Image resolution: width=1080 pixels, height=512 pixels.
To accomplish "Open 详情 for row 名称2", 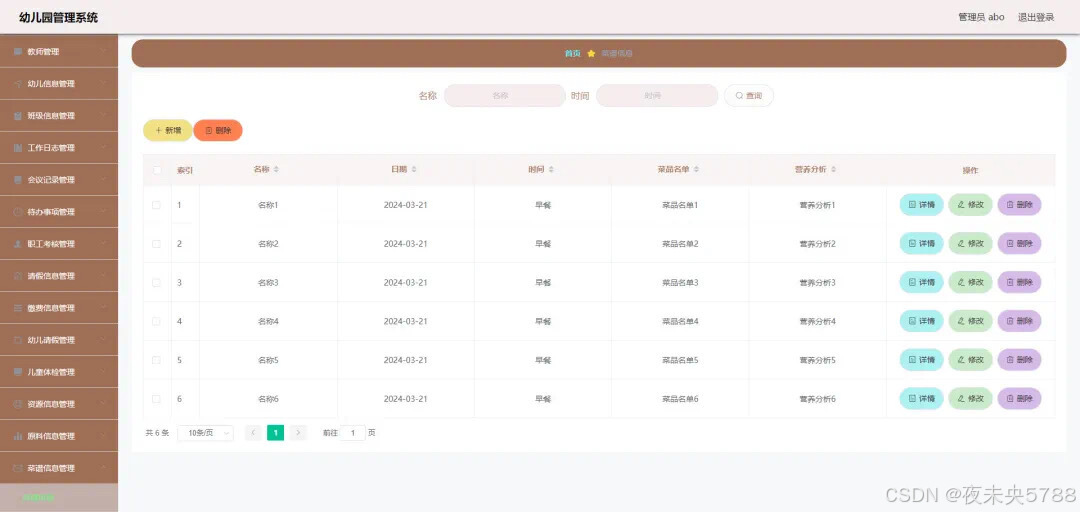I will coord(922,243).
